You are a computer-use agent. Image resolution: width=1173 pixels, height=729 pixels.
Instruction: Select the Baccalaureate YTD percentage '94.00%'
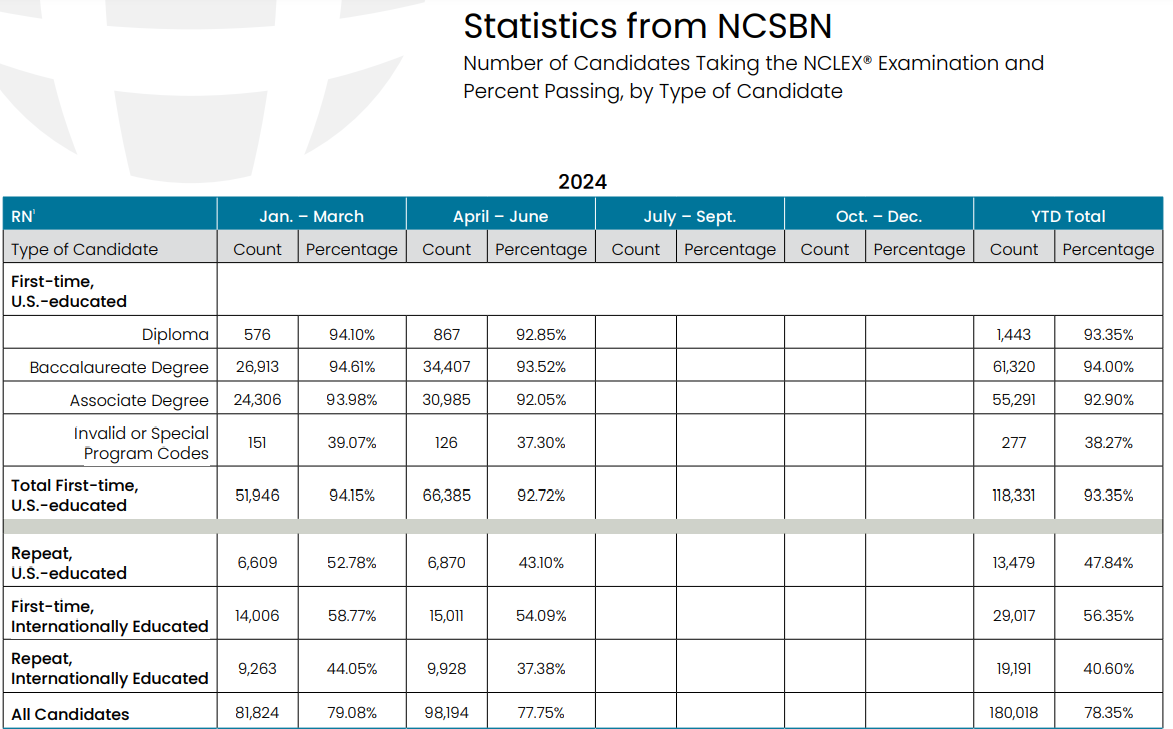[1109, 367]
